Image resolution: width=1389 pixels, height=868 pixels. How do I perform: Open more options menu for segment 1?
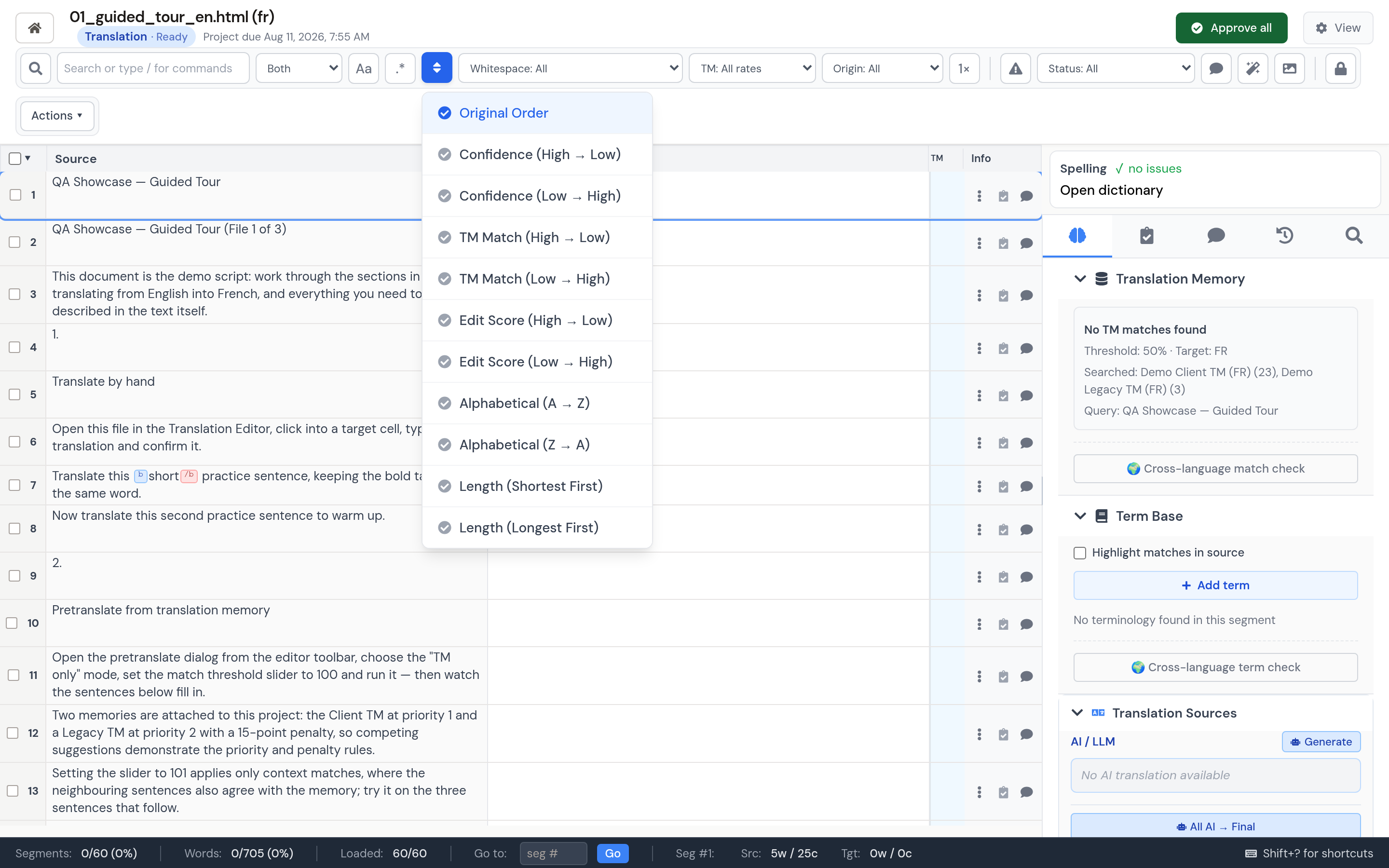point(979,196)
